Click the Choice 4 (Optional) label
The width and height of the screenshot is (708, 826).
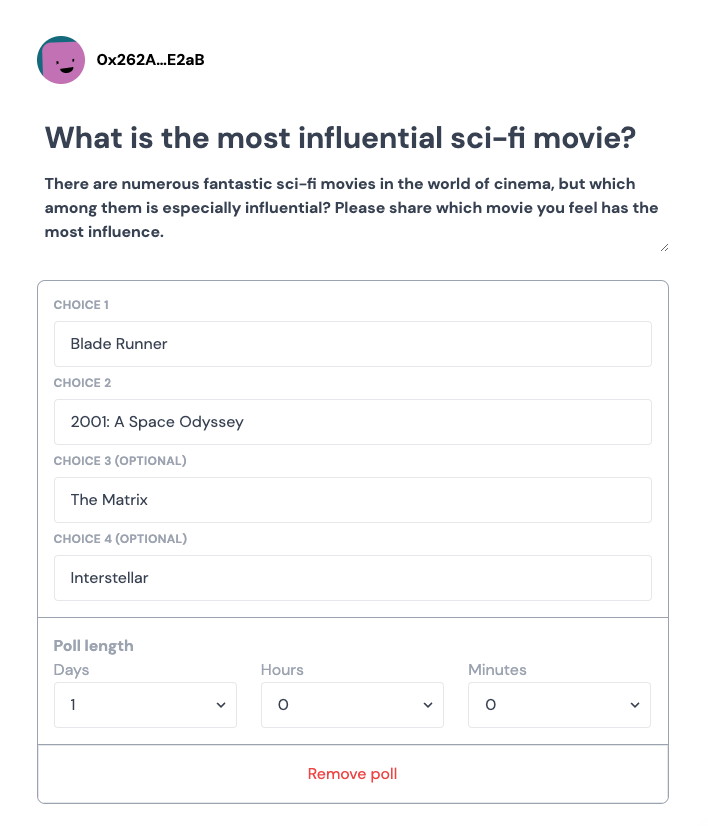[120, 539]
